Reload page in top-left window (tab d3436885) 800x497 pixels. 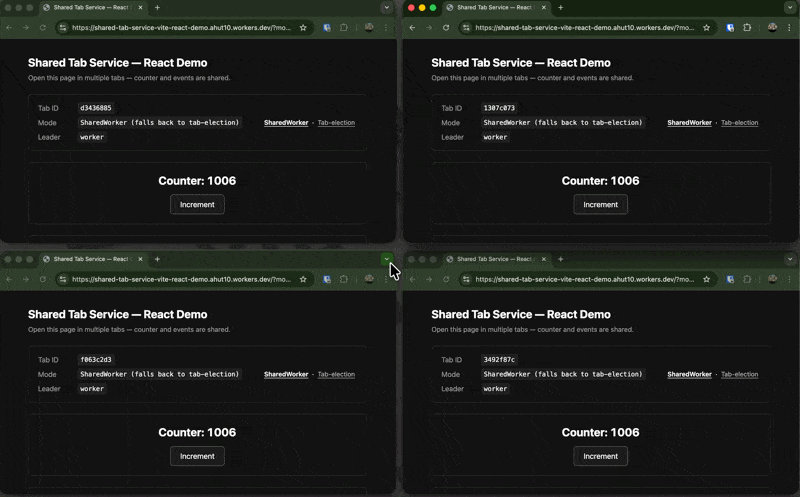(43, 28)
